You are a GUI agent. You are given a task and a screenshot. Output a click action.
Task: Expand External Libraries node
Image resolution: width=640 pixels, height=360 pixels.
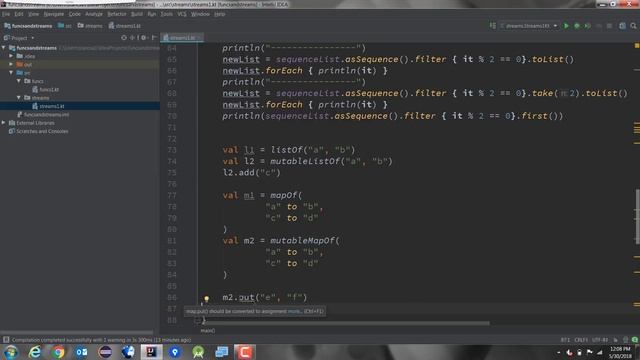(x=4, y=122)
